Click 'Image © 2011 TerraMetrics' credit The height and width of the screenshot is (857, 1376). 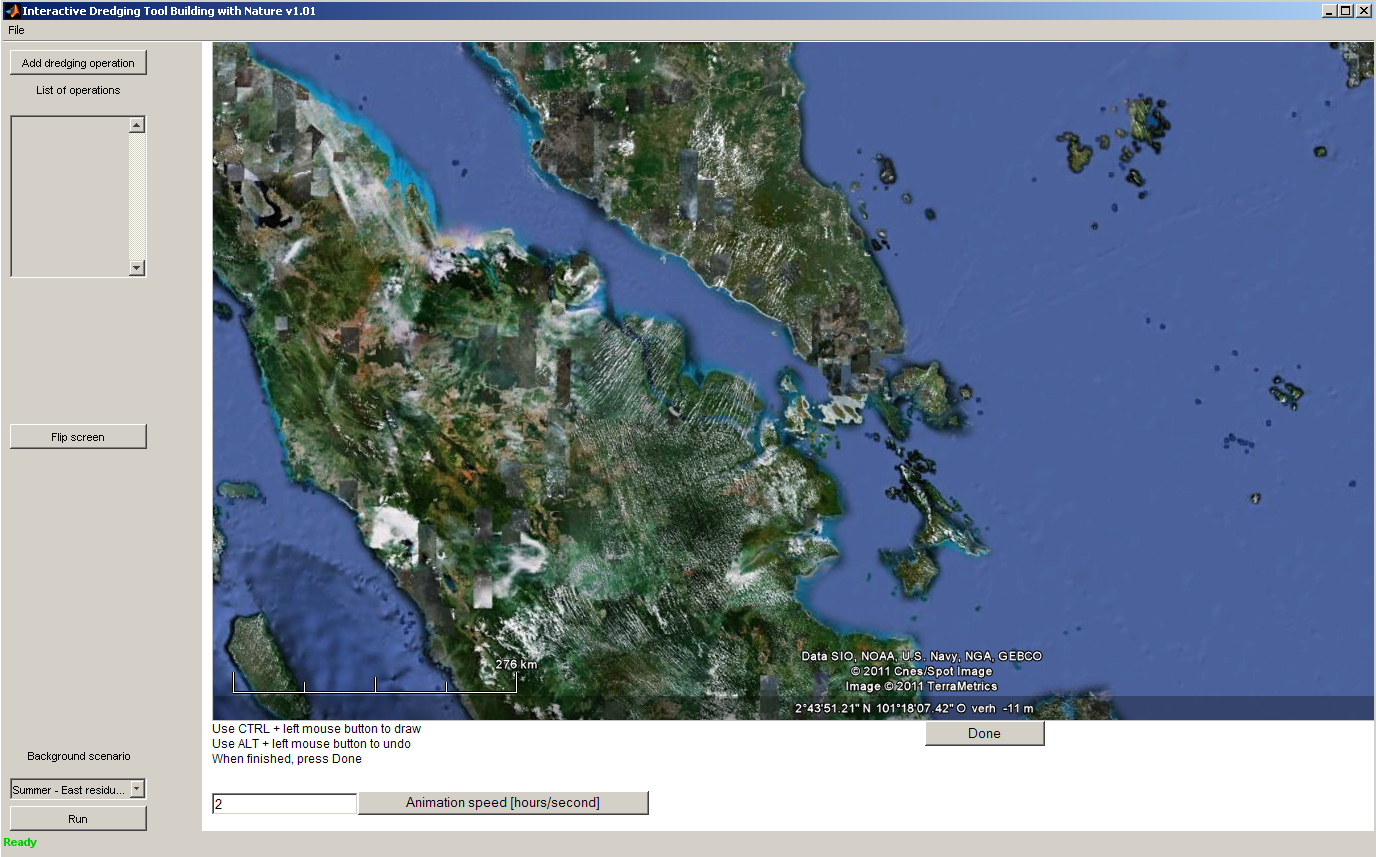pos(921,686)
